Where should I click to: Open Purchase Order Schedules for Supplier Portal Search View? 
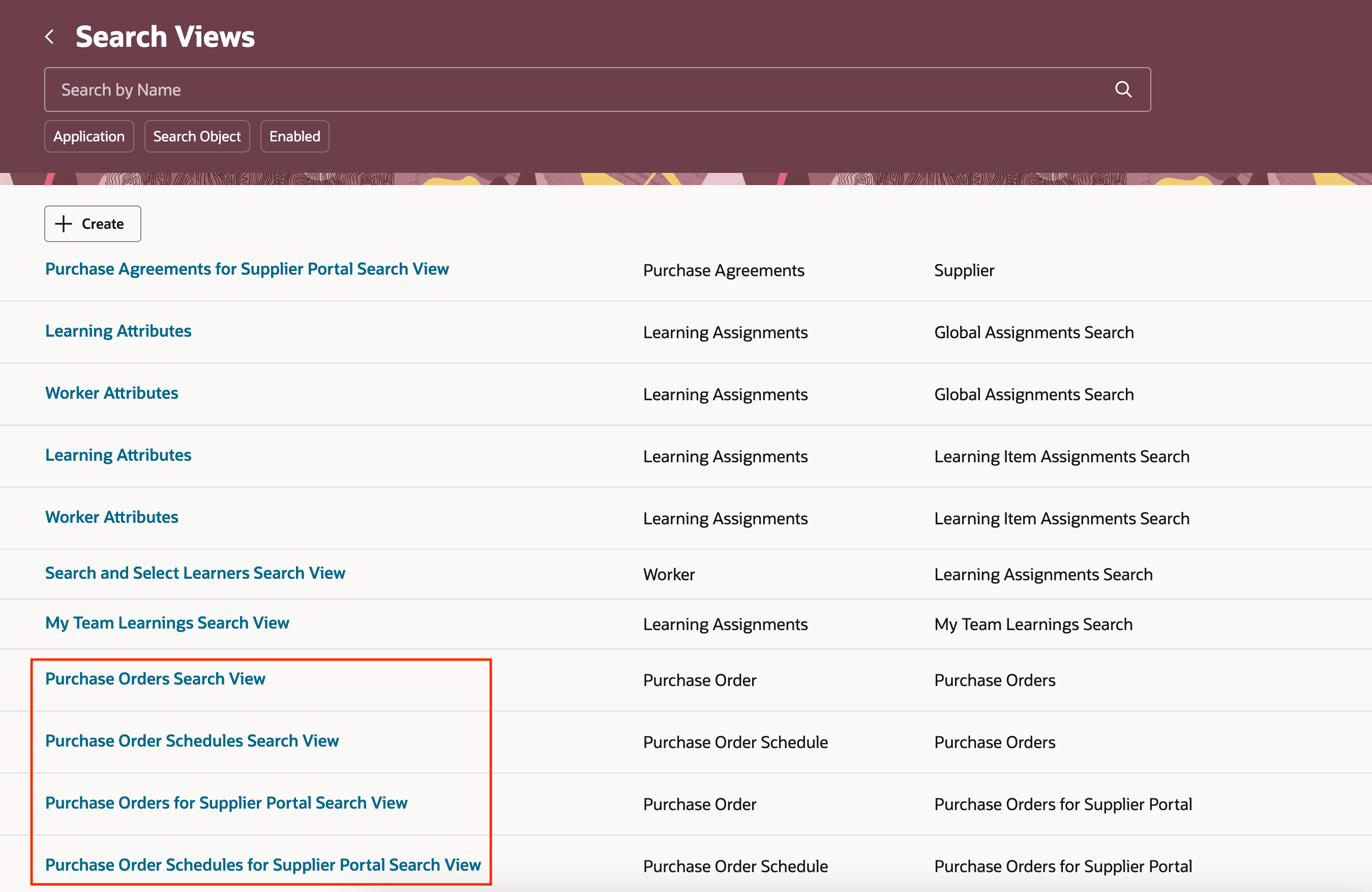point(263,865)
